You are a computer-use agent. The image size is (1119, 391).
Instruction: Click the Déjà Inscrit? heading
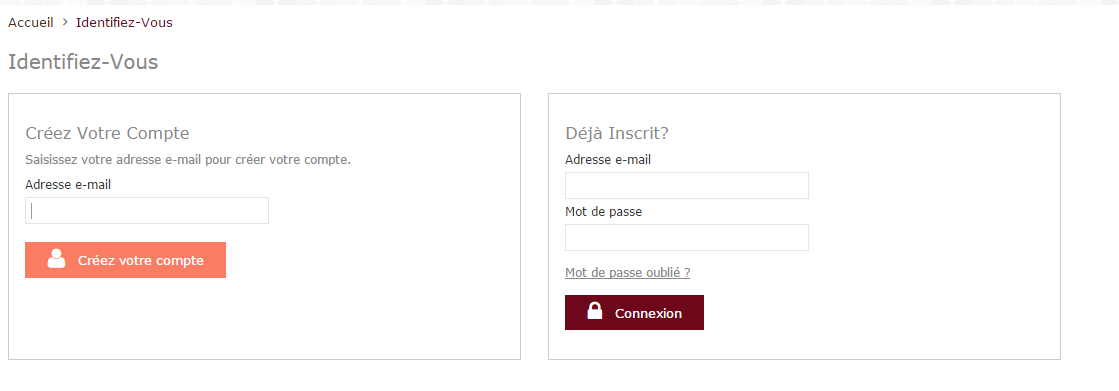617,133
